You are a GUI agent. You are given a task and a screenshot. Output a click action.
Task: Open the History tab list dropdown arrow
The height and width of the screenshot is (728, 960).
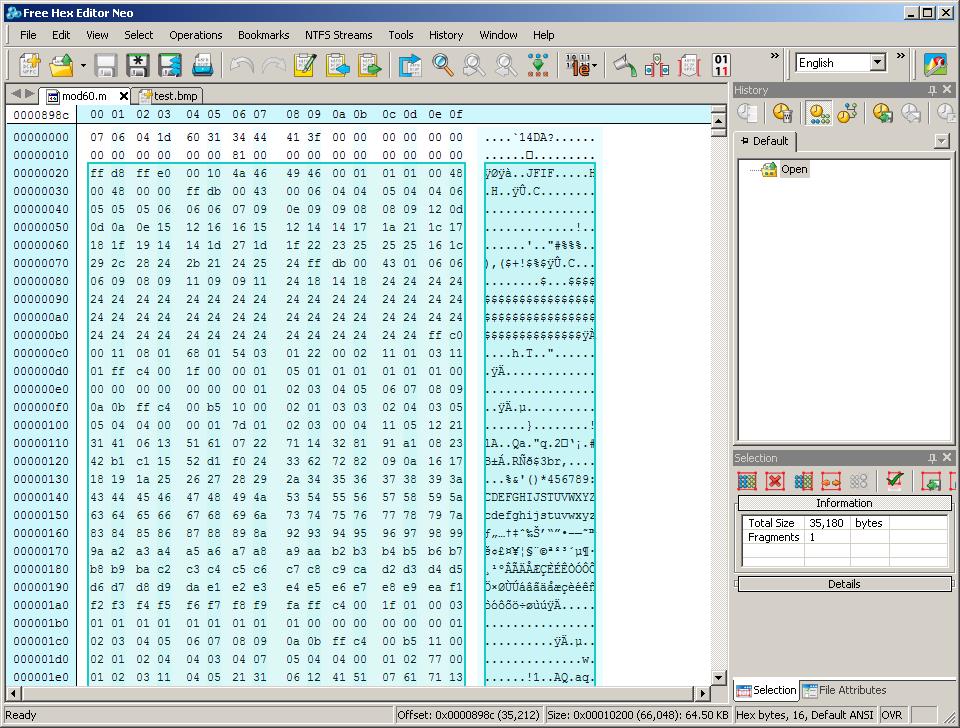(x=942, y=141)
